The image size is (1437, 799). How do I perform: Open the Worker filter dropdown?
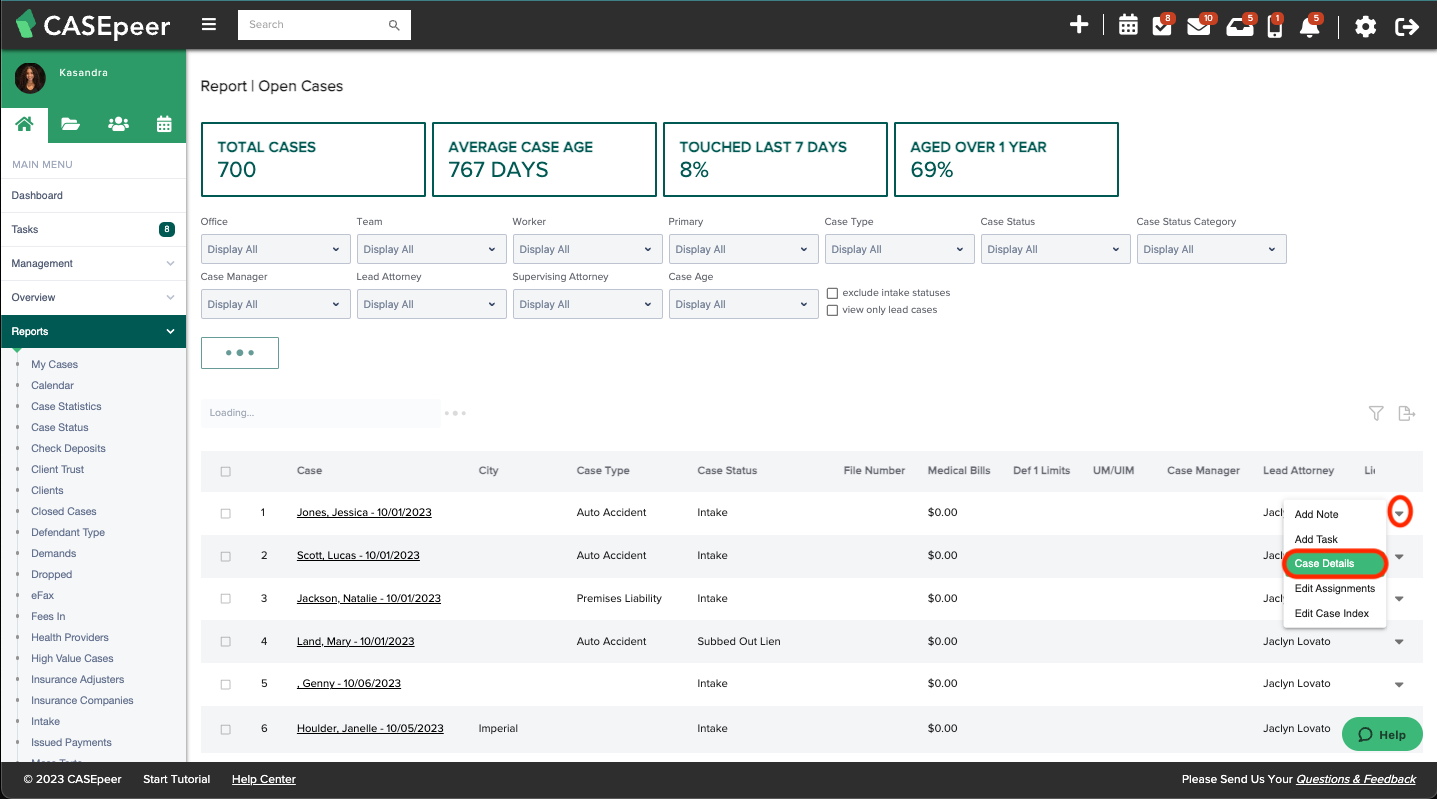[x=588, y=249]
